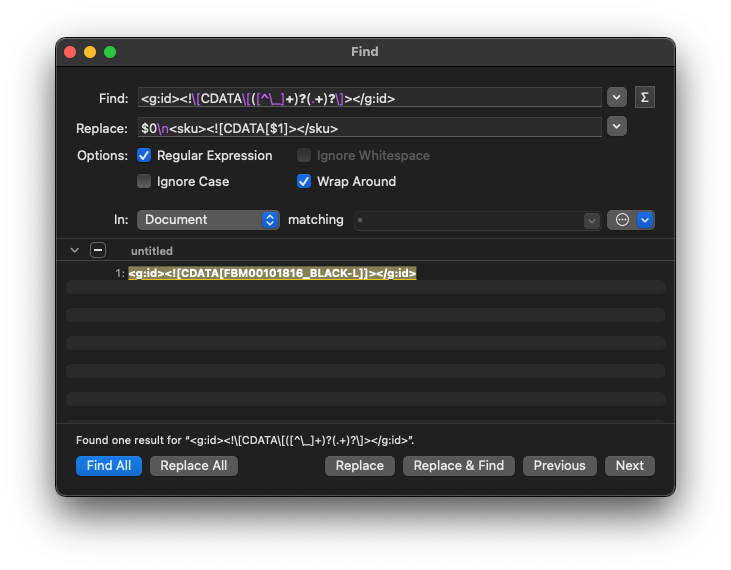Click the sigma count button beside Find field
Image resolution: width=731 pixels, height=570 pixels.
click(644, 97)
